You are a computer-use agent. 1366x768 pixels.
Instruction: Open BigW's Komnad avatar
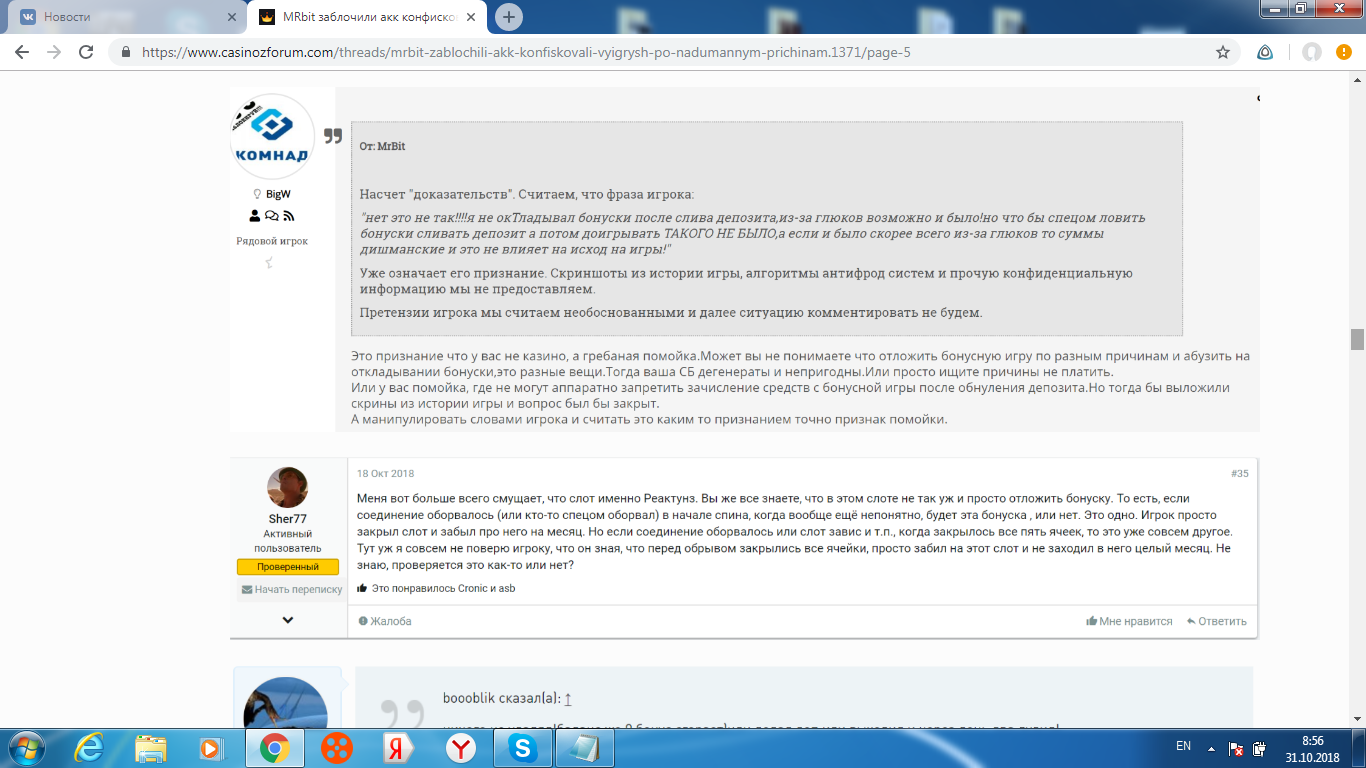272,137
